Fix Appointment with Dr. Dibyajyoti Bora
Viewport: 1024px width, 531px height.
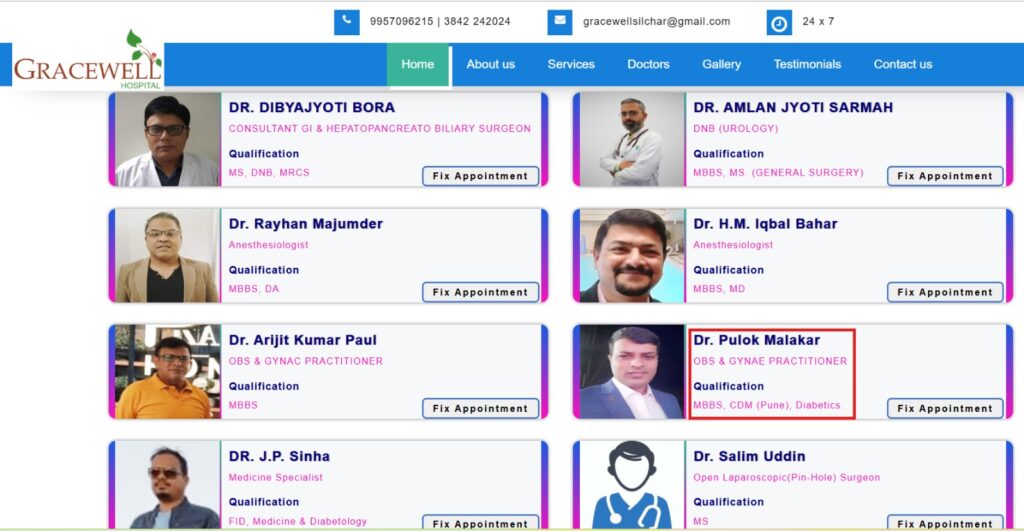[x=481, y=176]
